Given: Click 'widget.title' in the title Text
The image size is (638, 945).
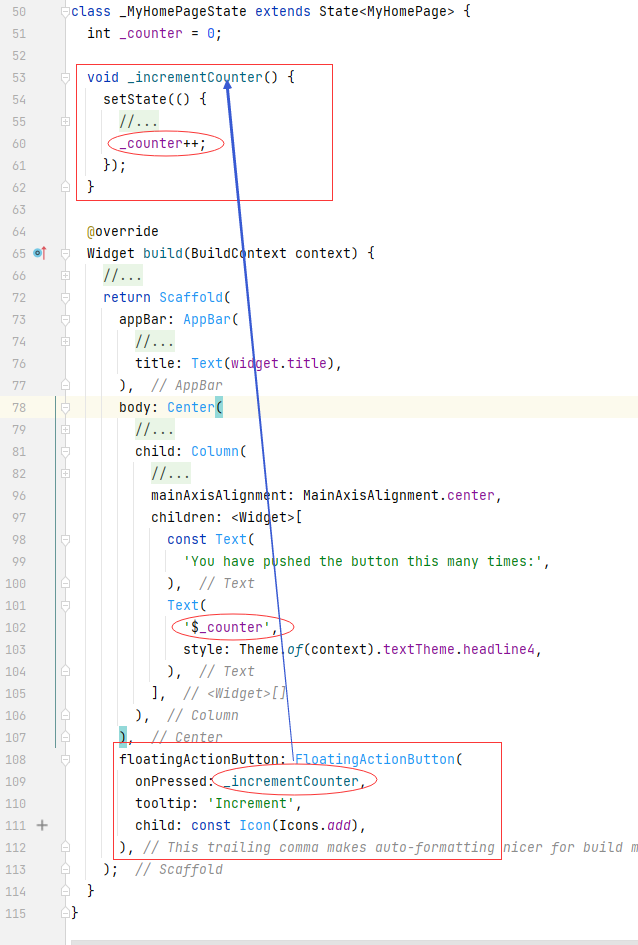Looking at the screenshot, I should click(x=279, y=363).
